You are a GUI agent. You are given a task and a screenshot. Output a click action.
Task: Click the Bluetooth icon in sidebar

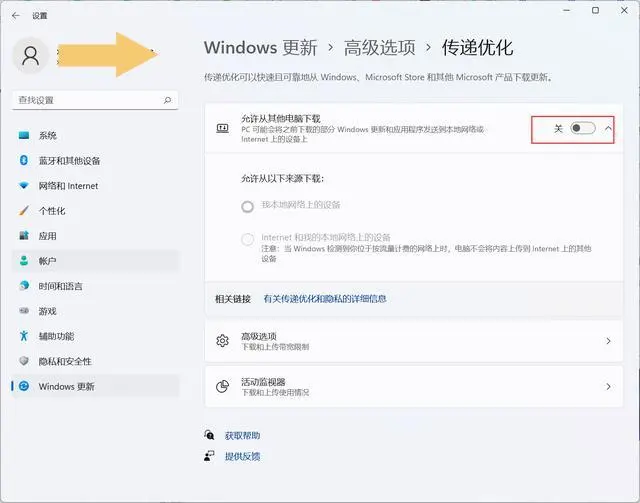point(24,160)
